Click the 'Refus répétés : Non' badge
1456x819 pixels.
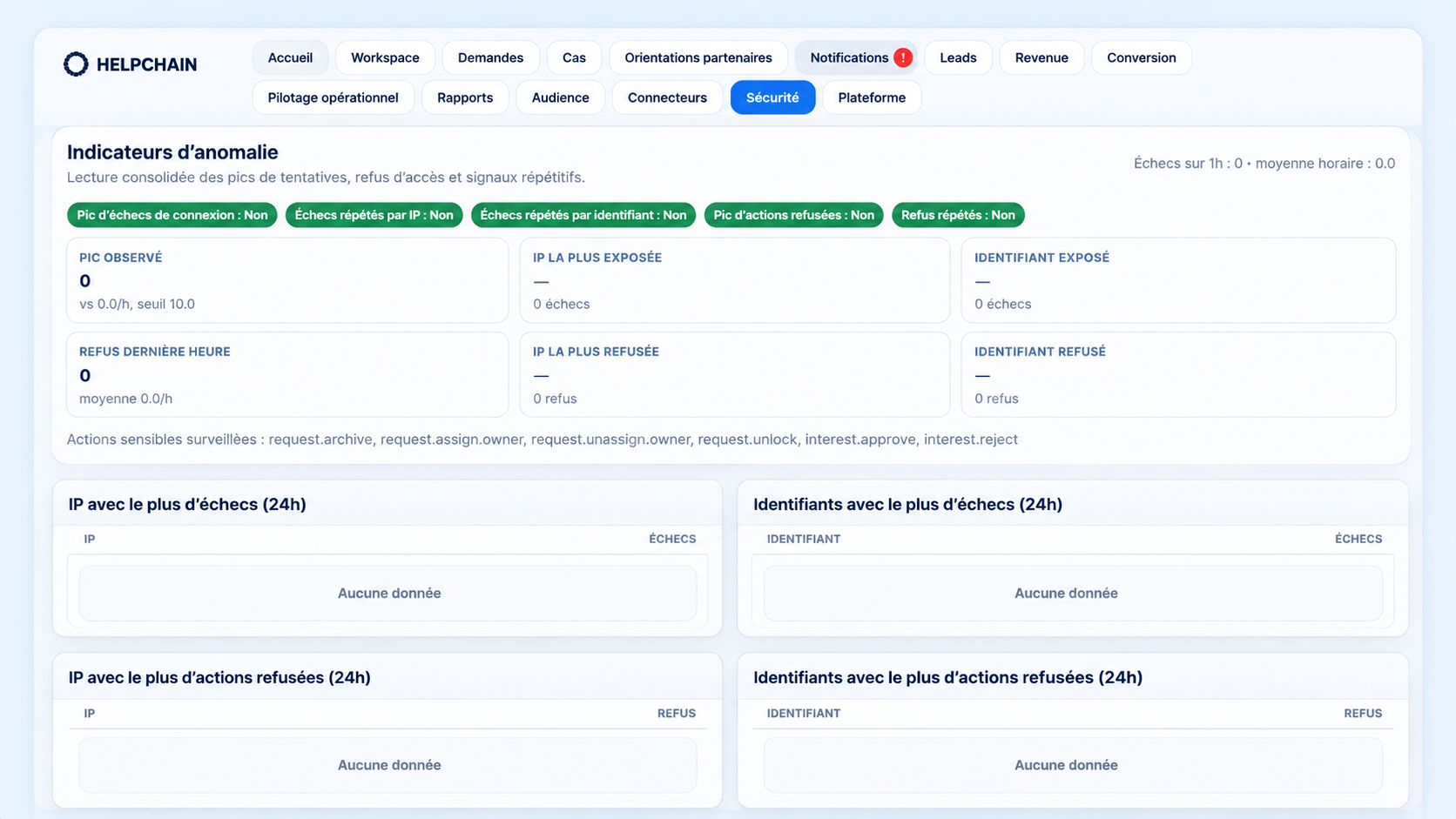[958, 215]
